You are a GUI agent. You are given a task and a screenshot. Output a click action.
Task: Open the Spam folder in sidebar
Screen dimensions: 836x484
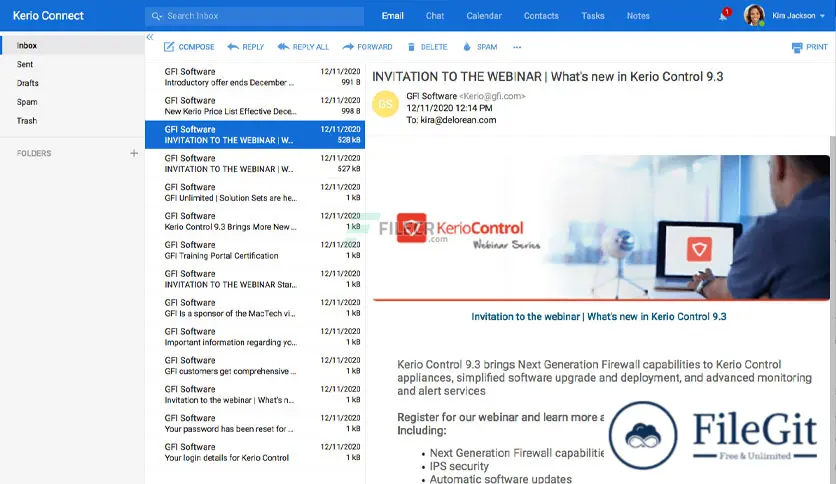[x=73, y=102]
